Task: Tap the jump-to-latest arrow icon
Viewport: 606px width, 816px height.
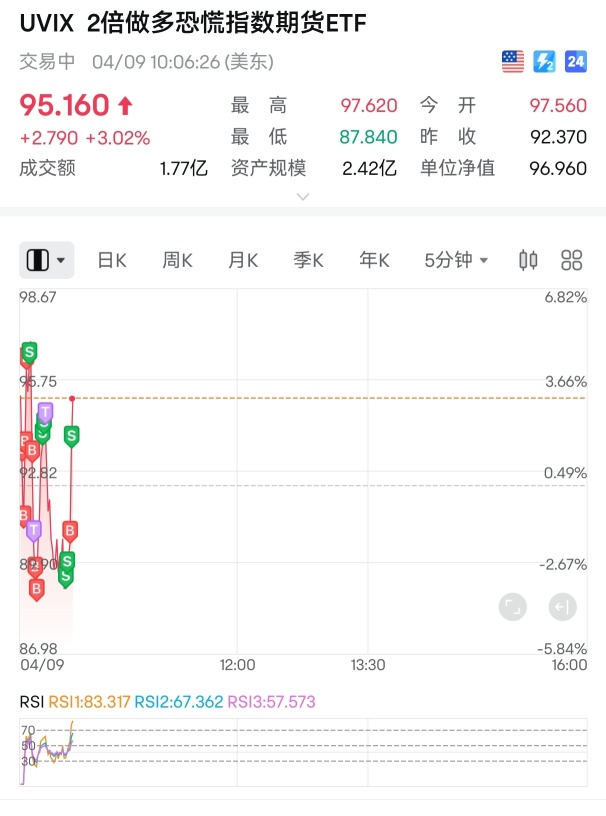Action: (x=562, y=606)
